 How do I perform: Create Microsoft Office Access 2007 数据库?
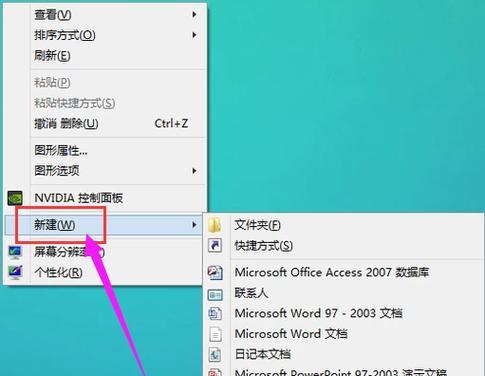(344, 272)
